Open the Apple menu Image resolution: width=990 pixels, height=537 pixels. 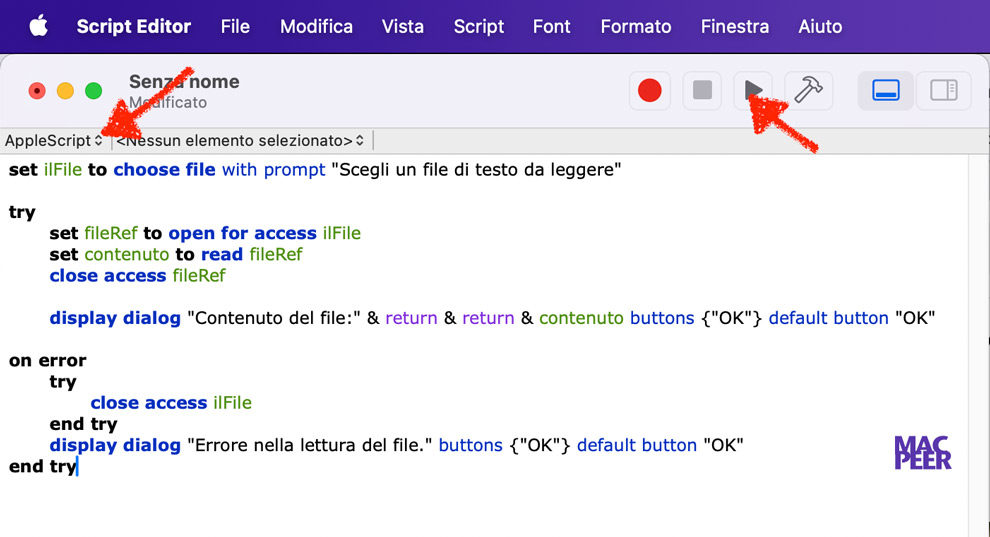tap(38, 27)
